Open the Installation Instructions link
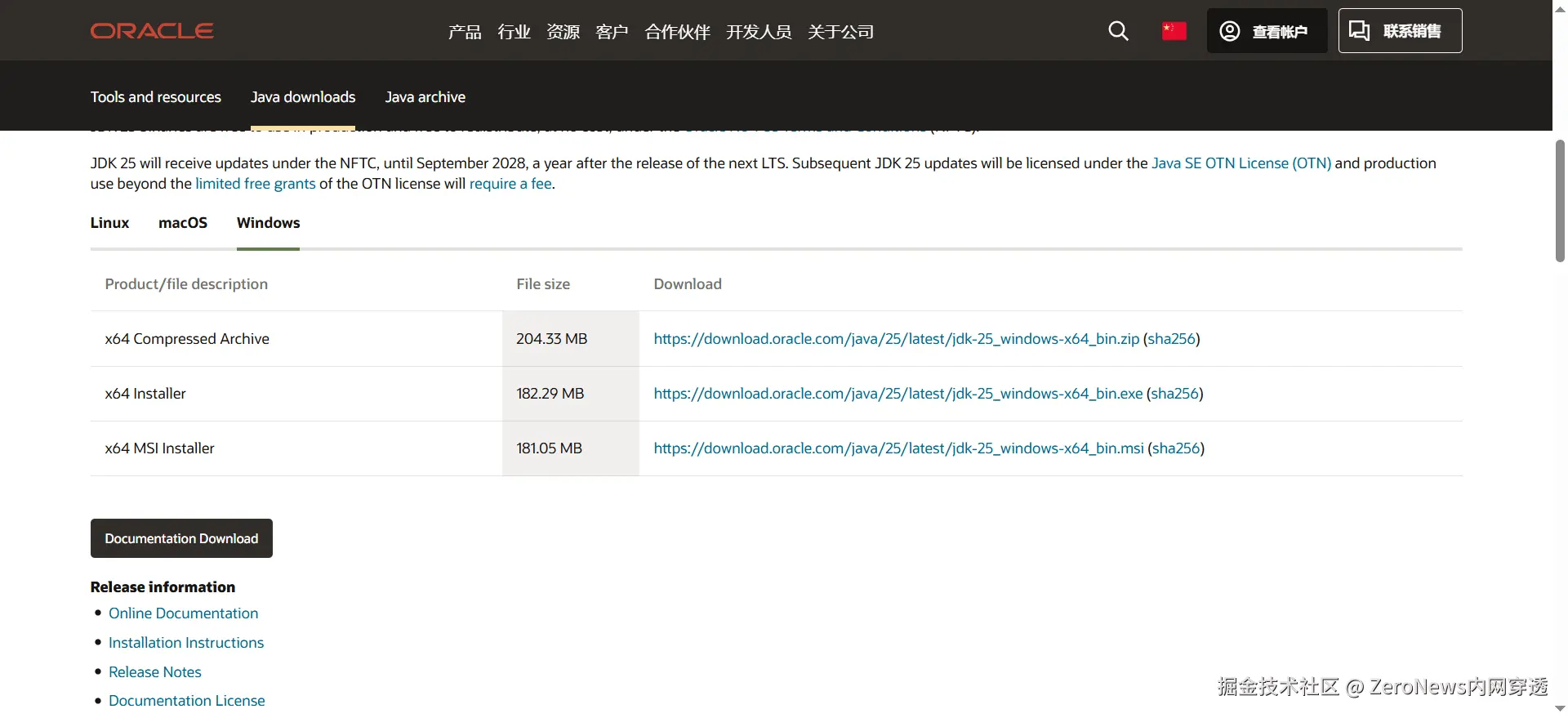1568x718 pixels. (x=186, y=643)
